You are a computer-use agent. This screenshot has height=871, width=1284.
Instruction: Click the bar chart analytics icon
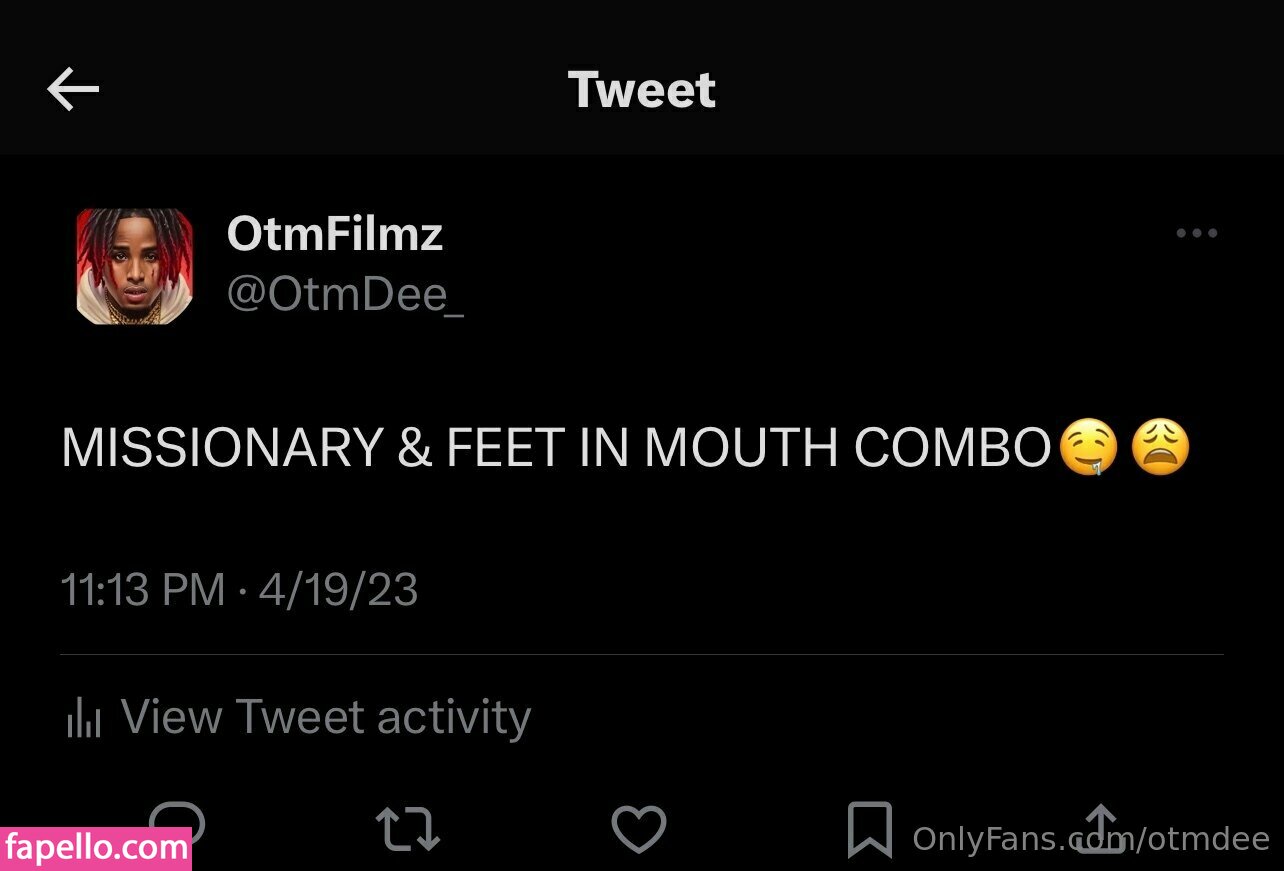[x=84, y=718]
